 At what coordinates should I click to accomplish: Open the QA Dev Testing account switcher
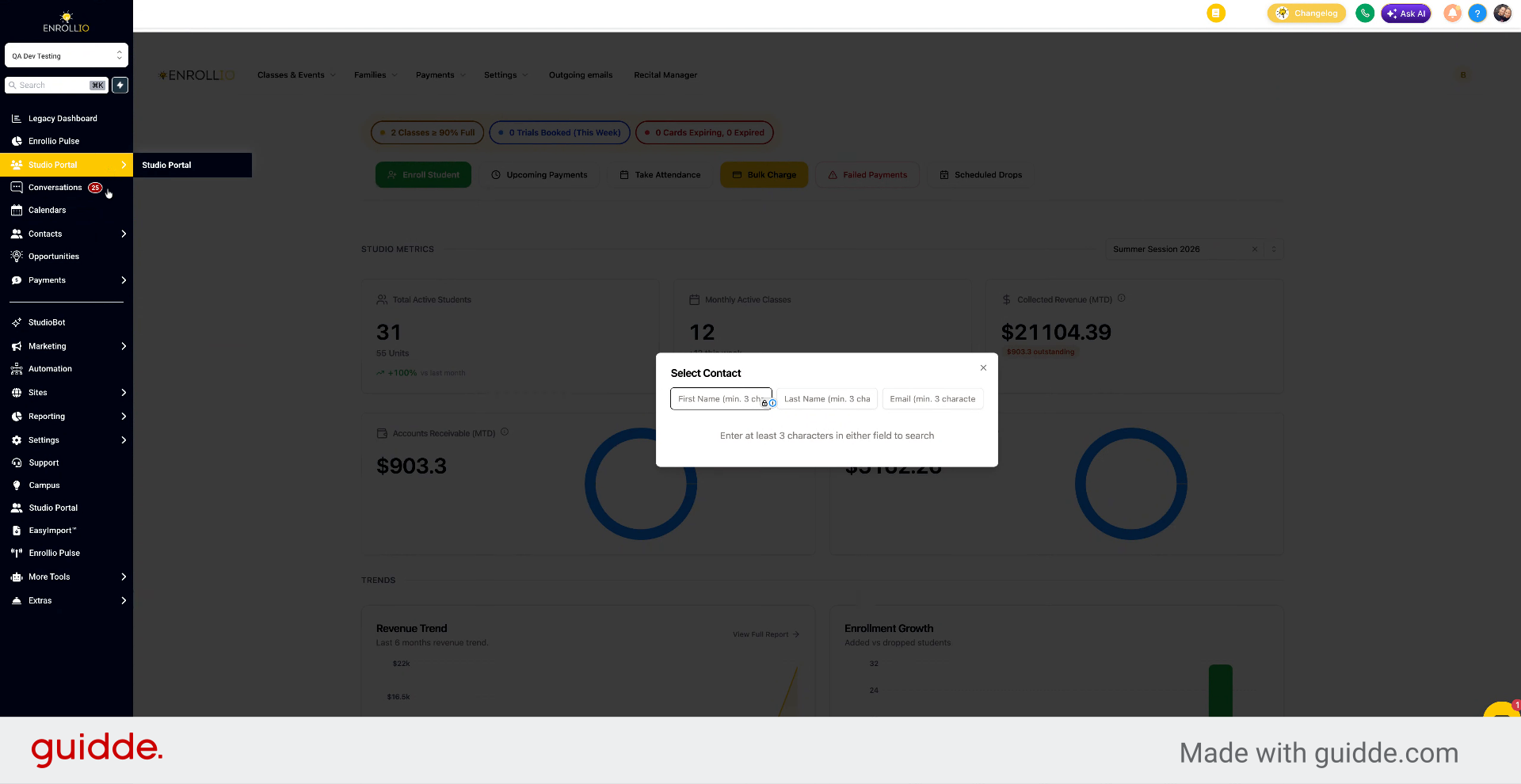pyautogui.click(x=67, y=55)
